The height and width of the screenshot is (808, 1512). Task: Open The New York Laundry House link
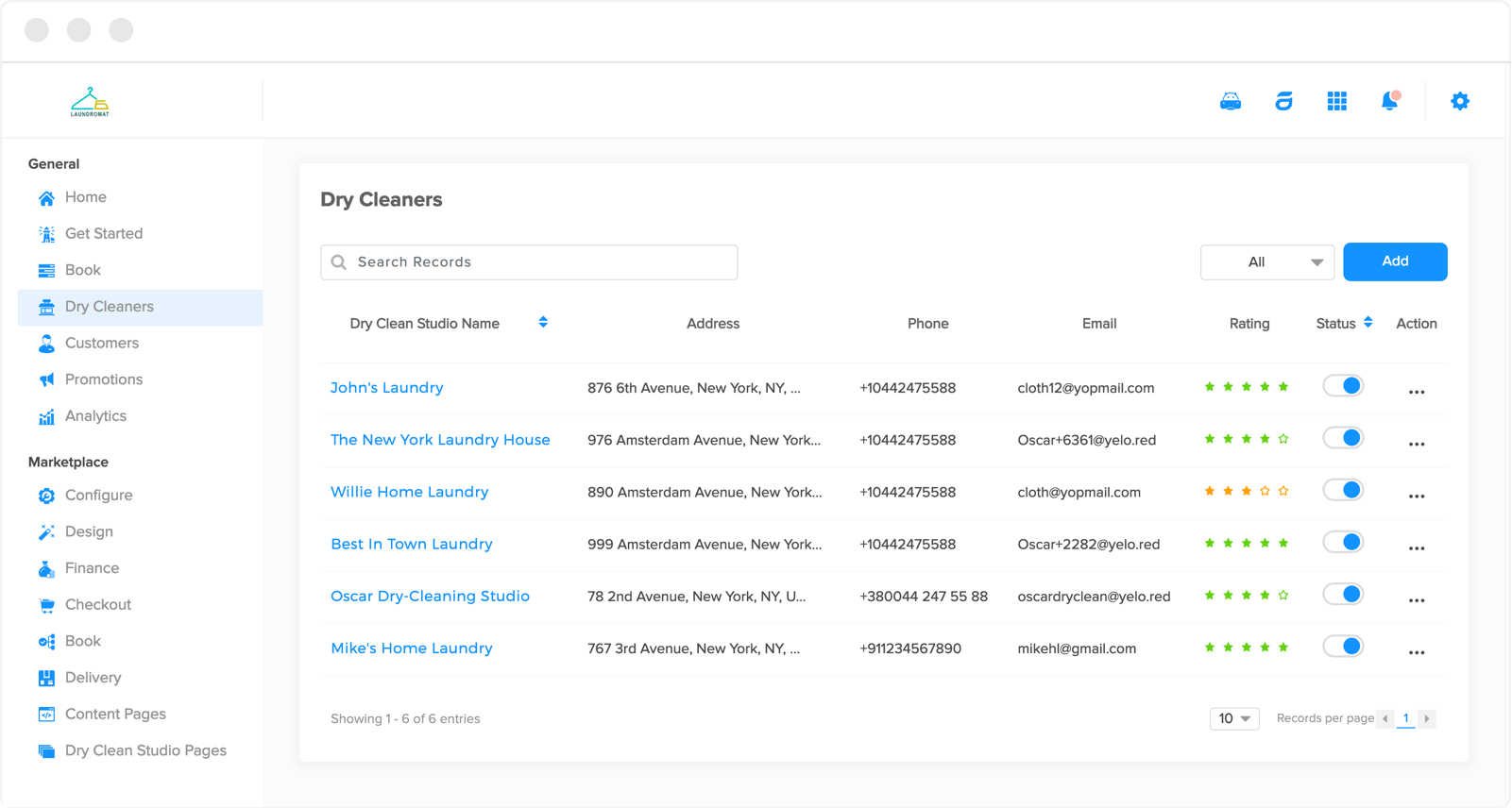pos(440,440)
